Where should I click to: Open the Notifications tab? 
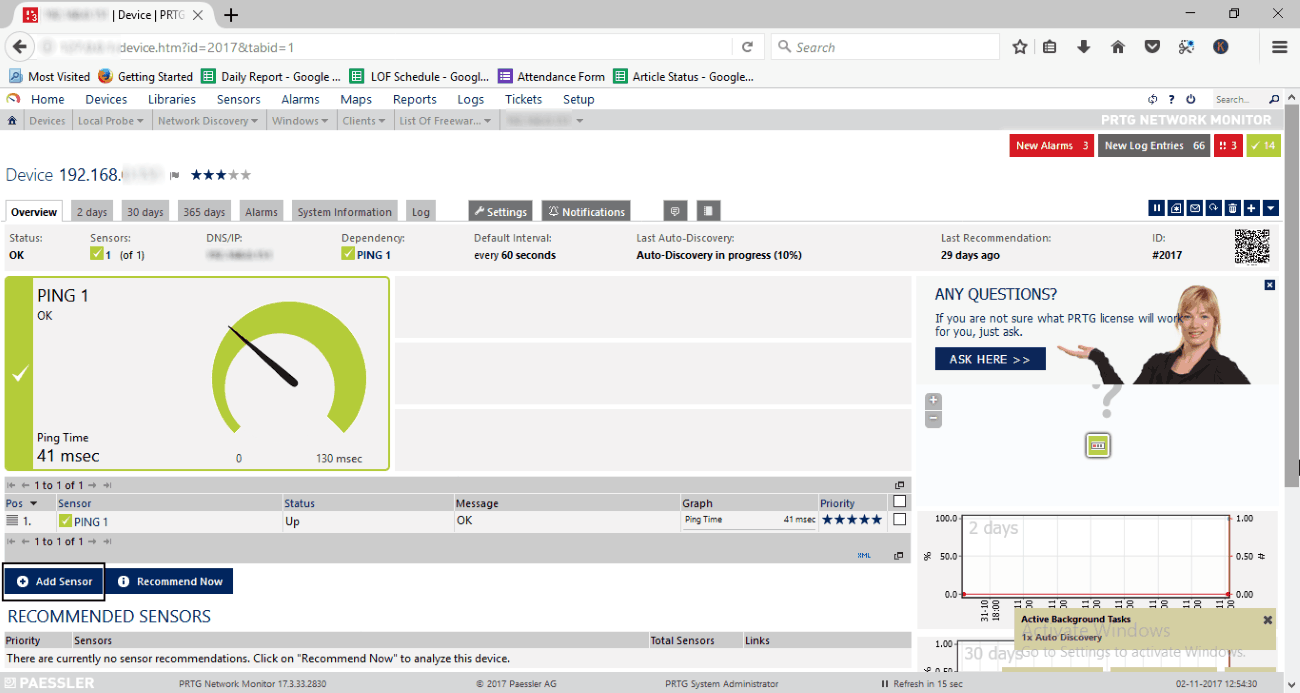pos(586,212)
